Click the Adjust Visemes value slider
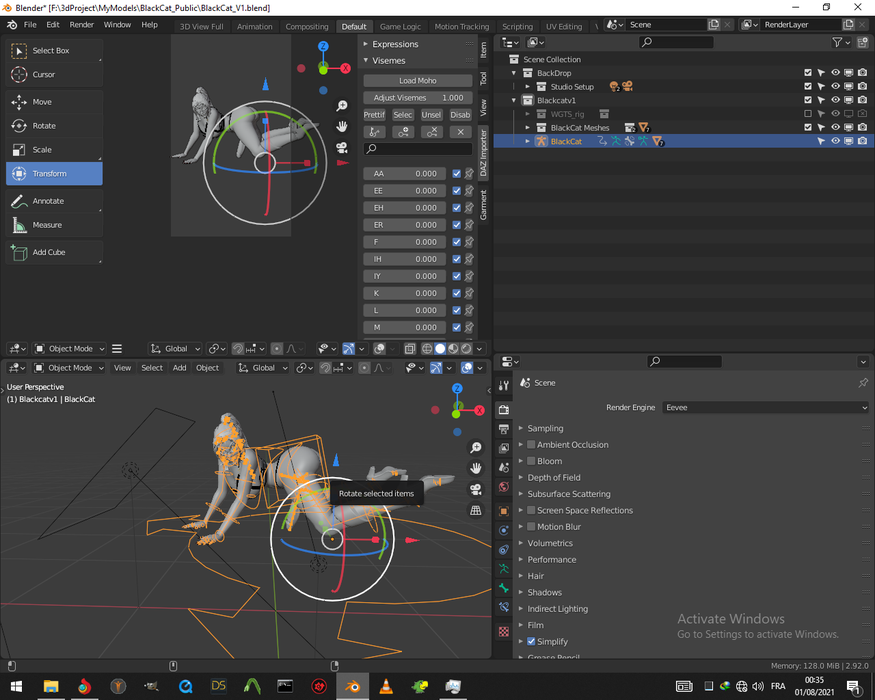This screenshot has height=700, width=875. 418,98
